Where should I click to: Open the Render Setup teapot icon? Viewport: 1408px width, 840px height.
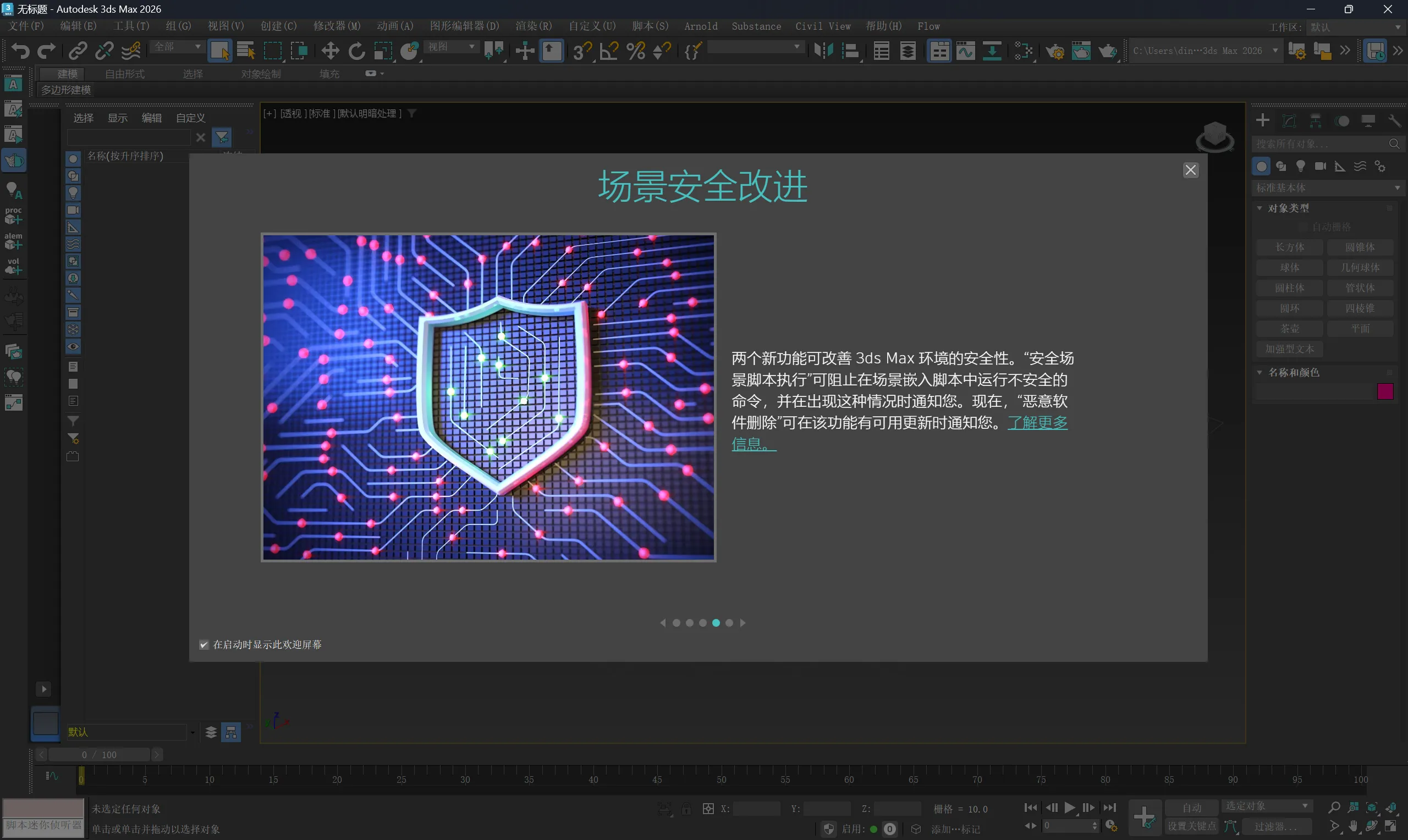(1054, 51)
